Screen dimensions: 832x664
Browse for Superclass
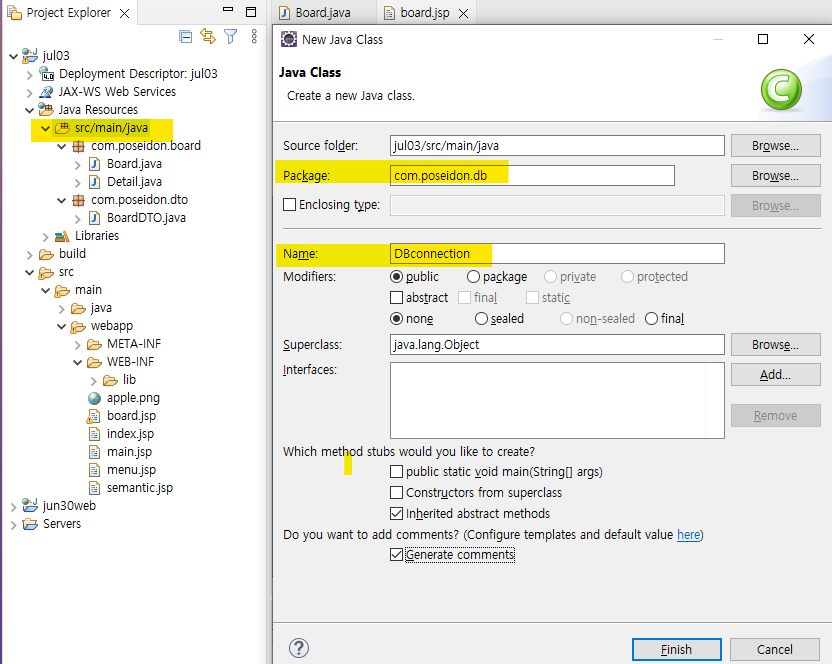[775, 344]
